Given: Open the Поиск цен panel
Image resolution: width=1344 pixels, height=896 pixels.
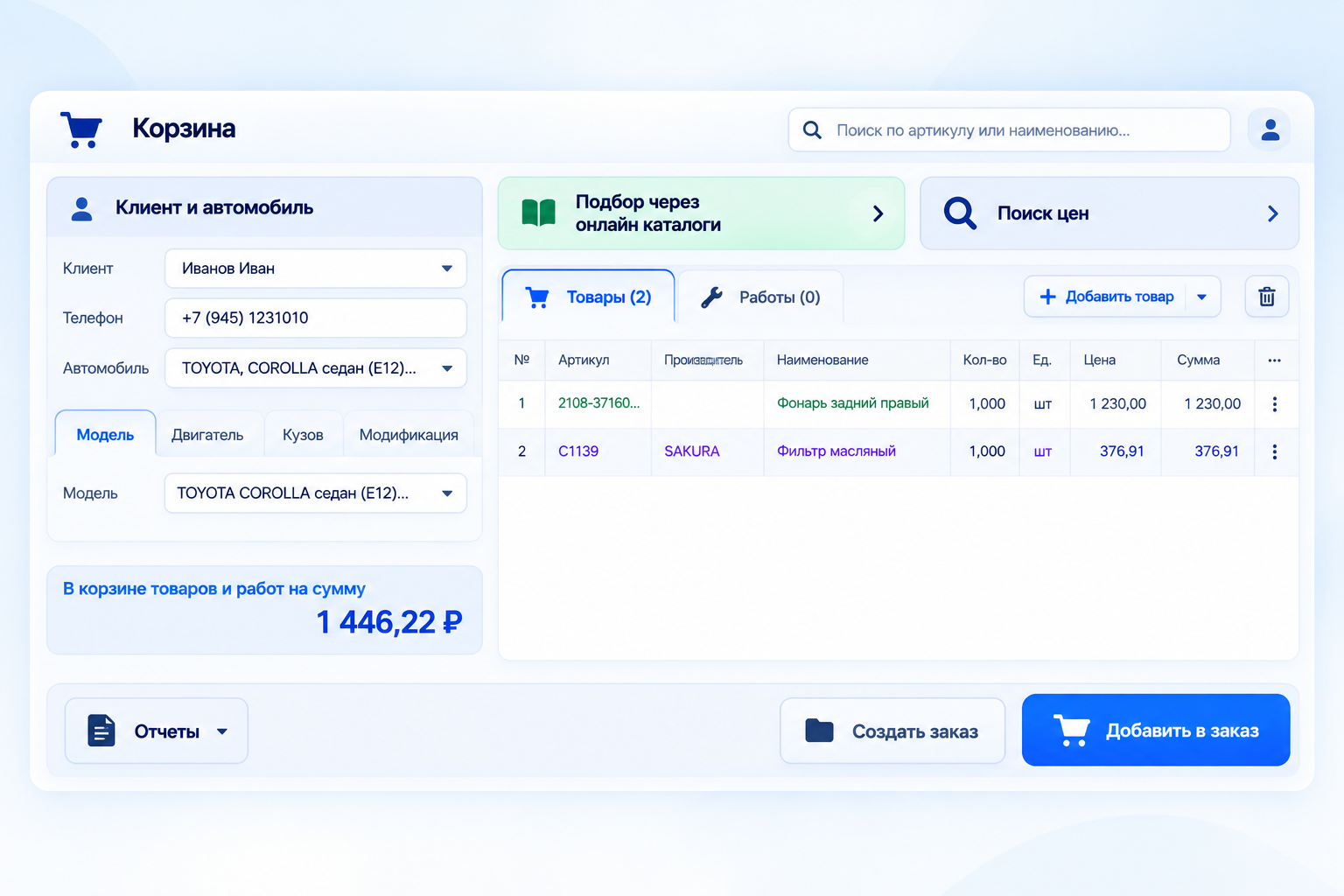Looking at the screenshot, I should tap(1109, 213).
